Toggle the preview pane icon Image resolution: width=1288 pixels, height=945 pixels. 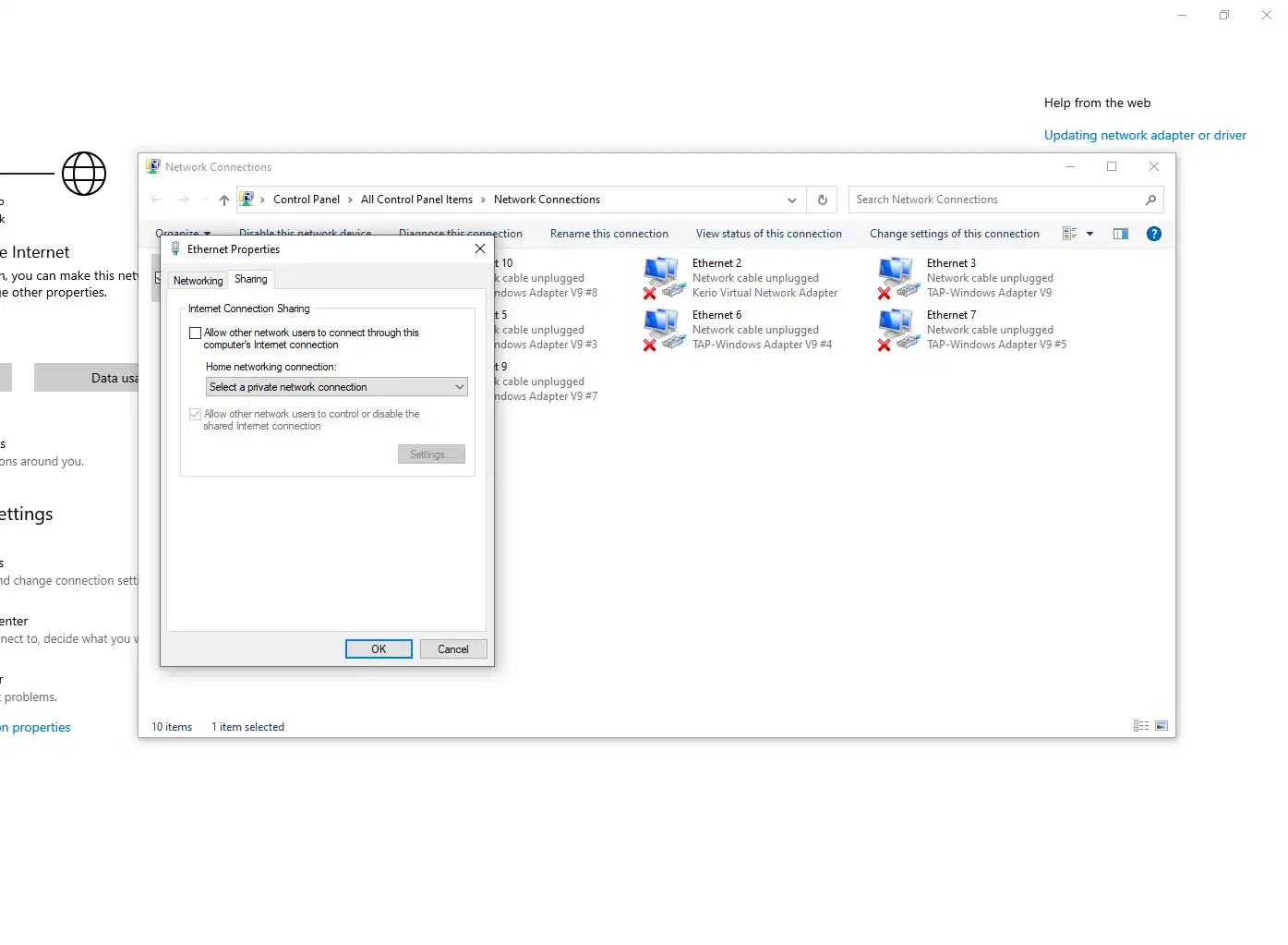pos(1120,234)
